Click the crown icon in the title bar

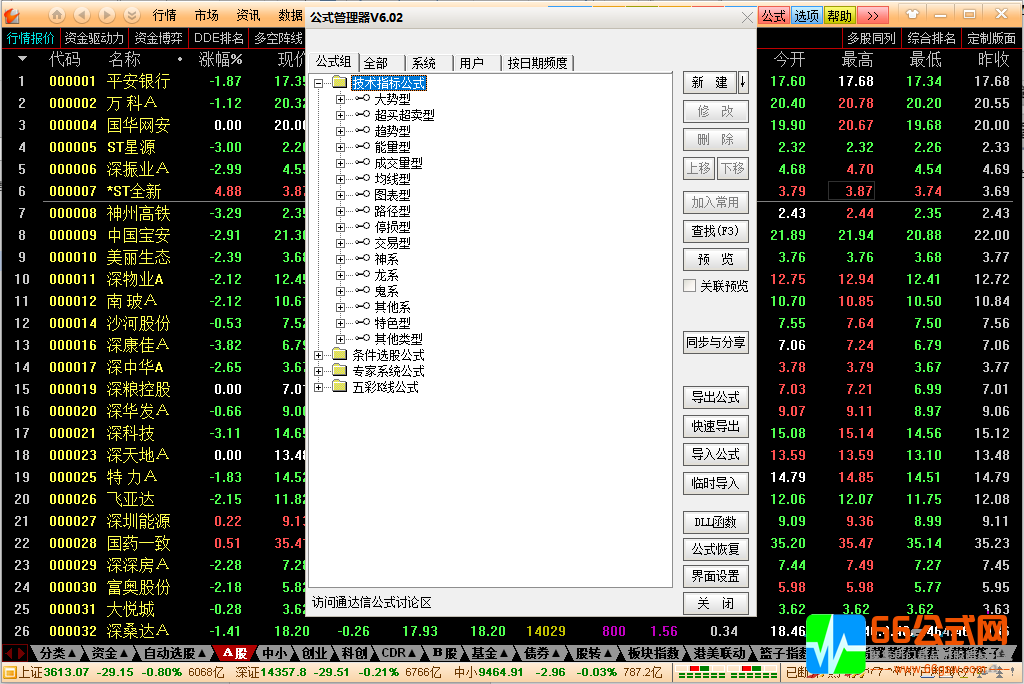[x=912, y=14]
